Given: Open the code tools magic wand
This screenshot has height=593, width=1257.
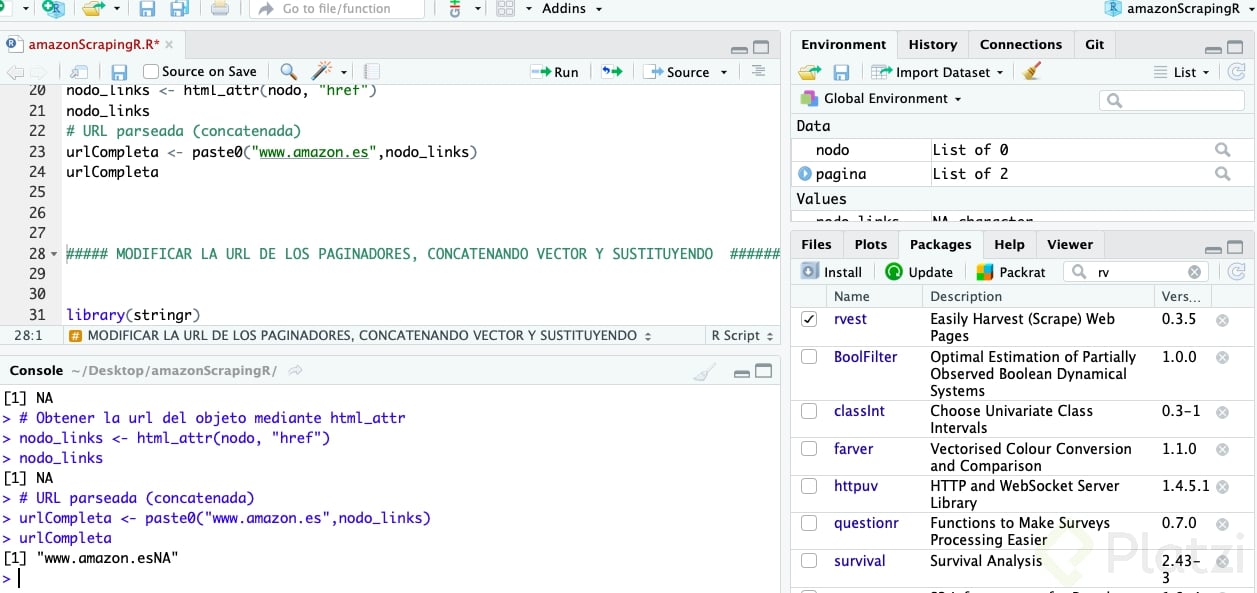Looking at the screenshot, I should coord(322,72).
